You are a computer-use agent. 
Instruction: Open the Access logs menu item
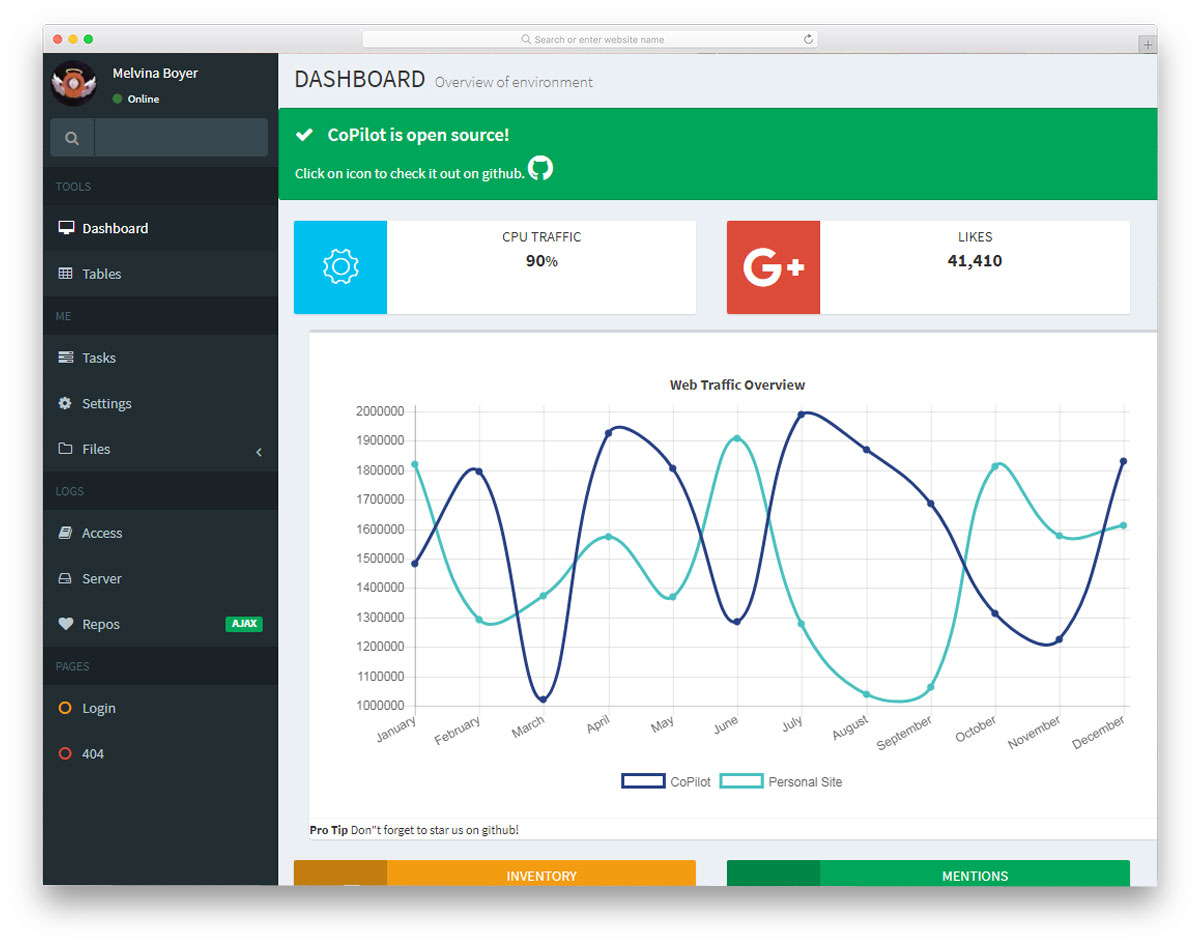[x=160, y=533]
